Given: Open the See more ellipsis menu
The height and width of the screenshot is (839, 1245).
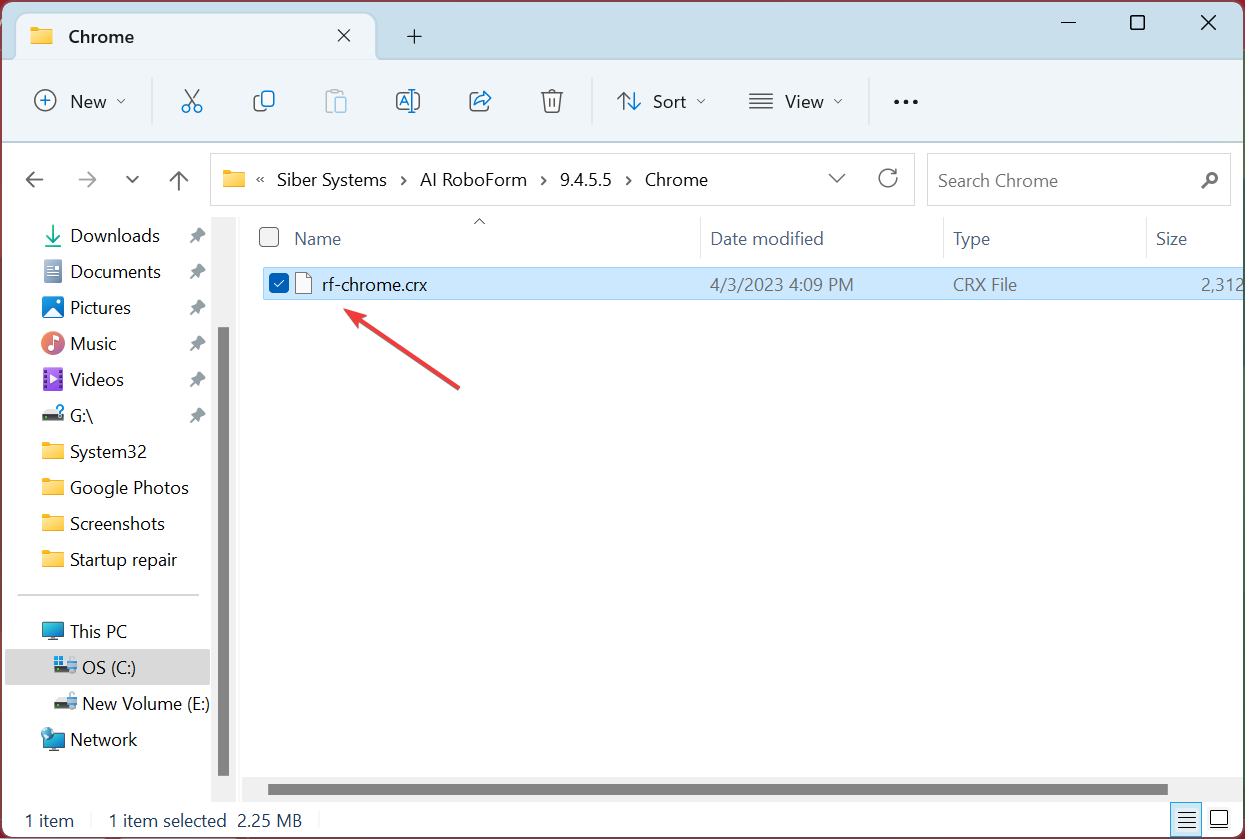Looking at the screenshot, I should pos(905,101).
